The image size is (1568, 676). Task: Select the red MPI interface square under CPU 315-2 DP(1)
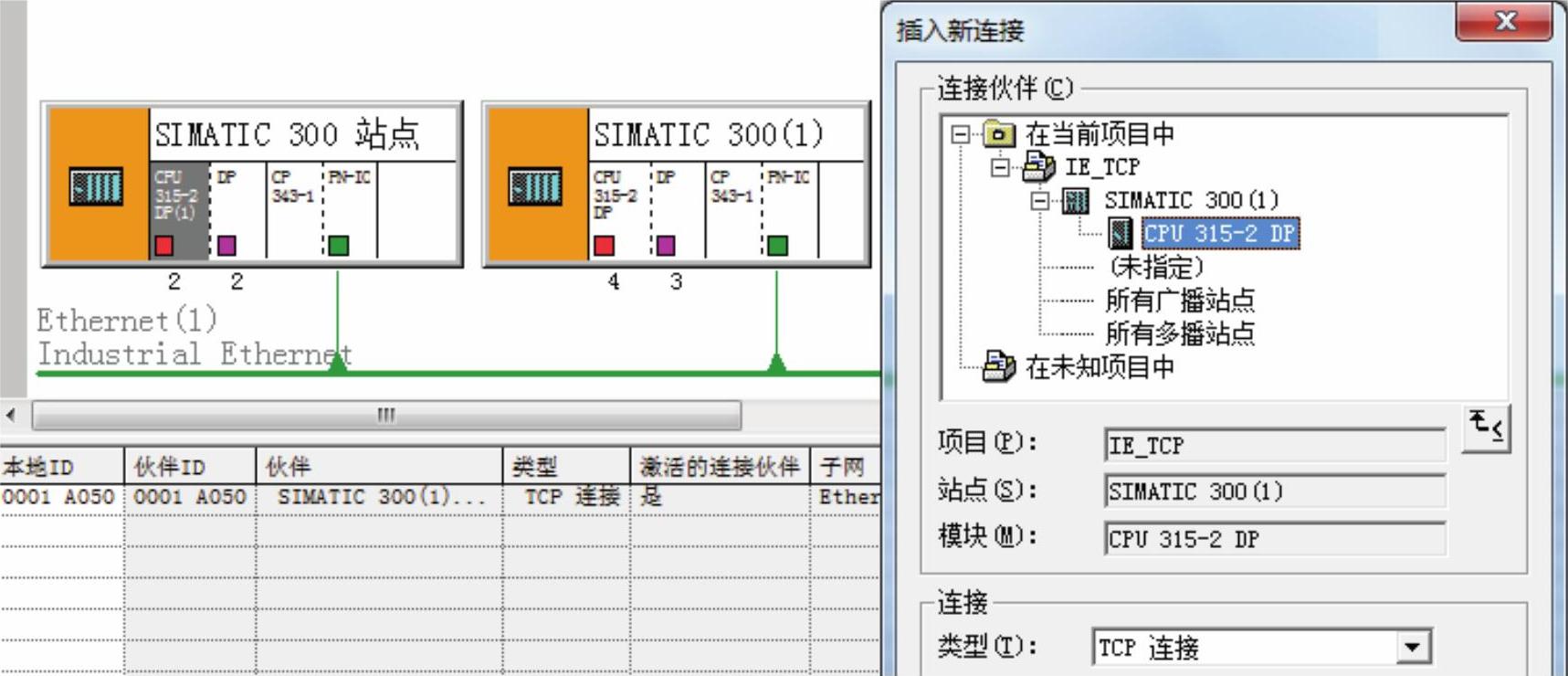[x=164, y=245]
